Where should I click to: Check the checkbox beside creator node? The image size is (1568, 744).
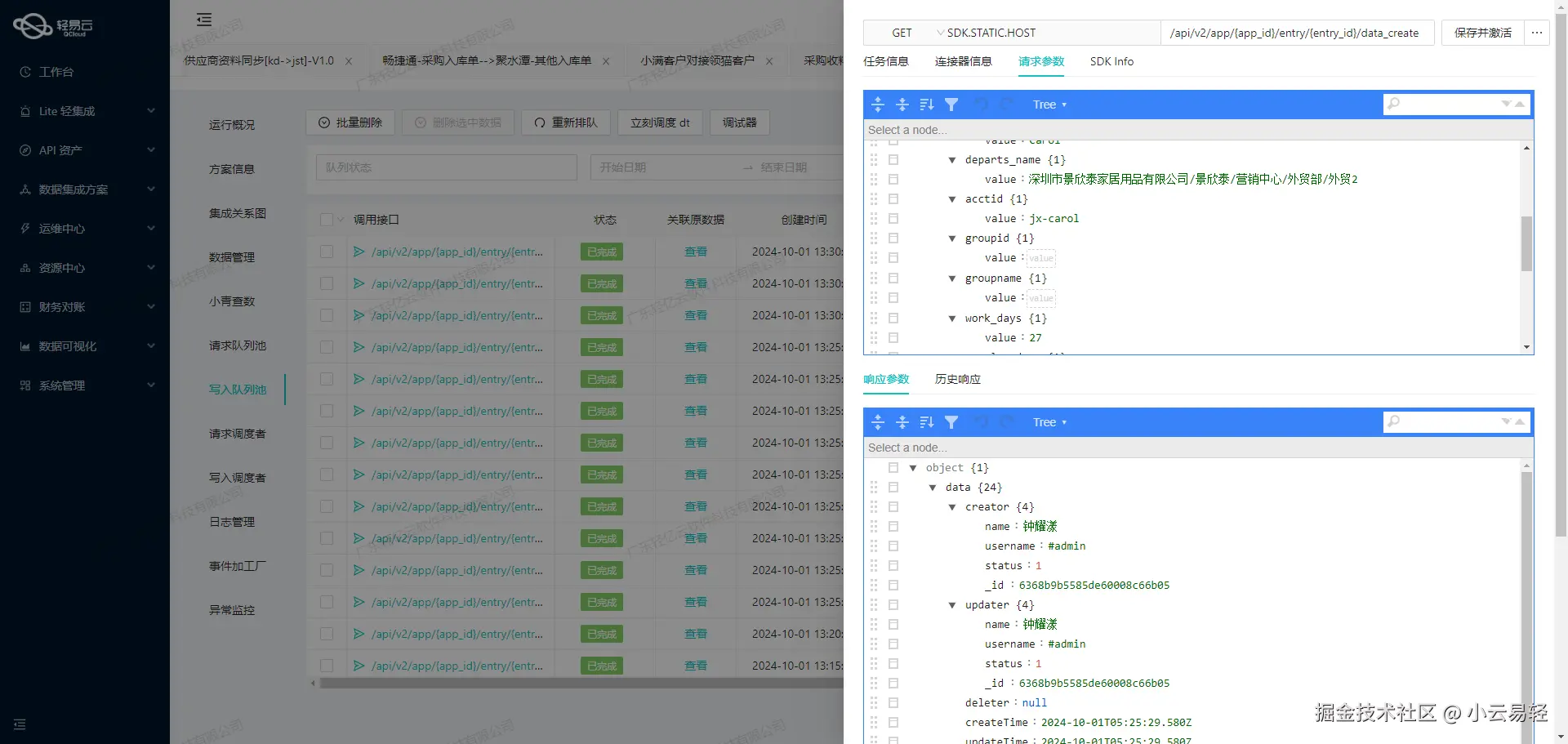point(893,506)
